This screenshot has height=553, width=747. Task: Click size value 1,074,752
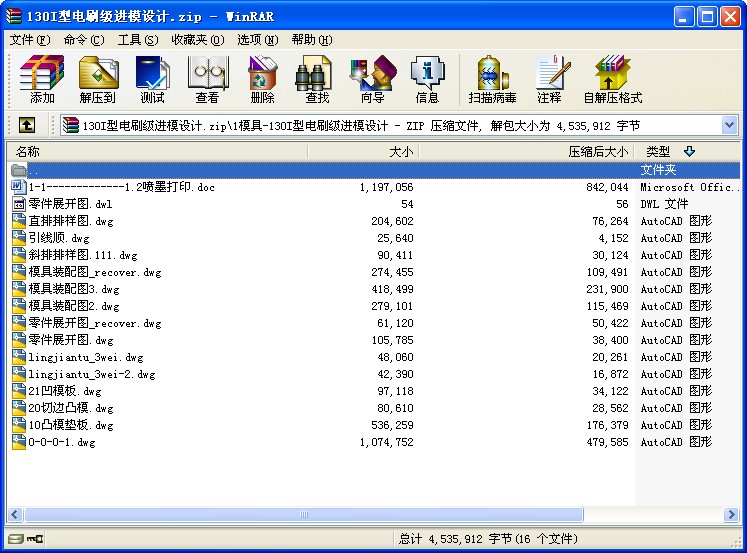(x=386, y=442)
